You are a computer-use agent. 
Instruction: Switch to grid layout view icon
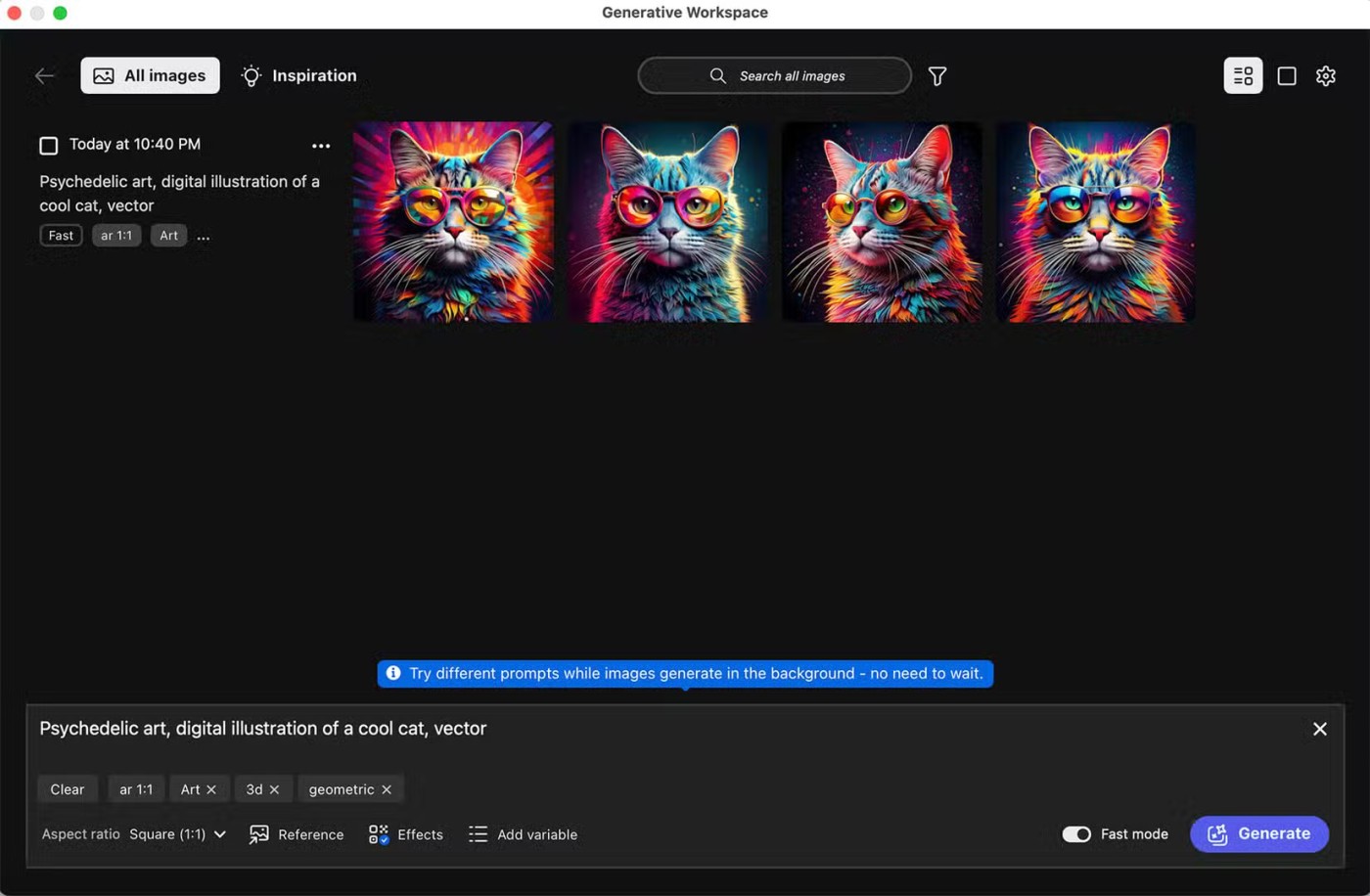point(1243,76)
